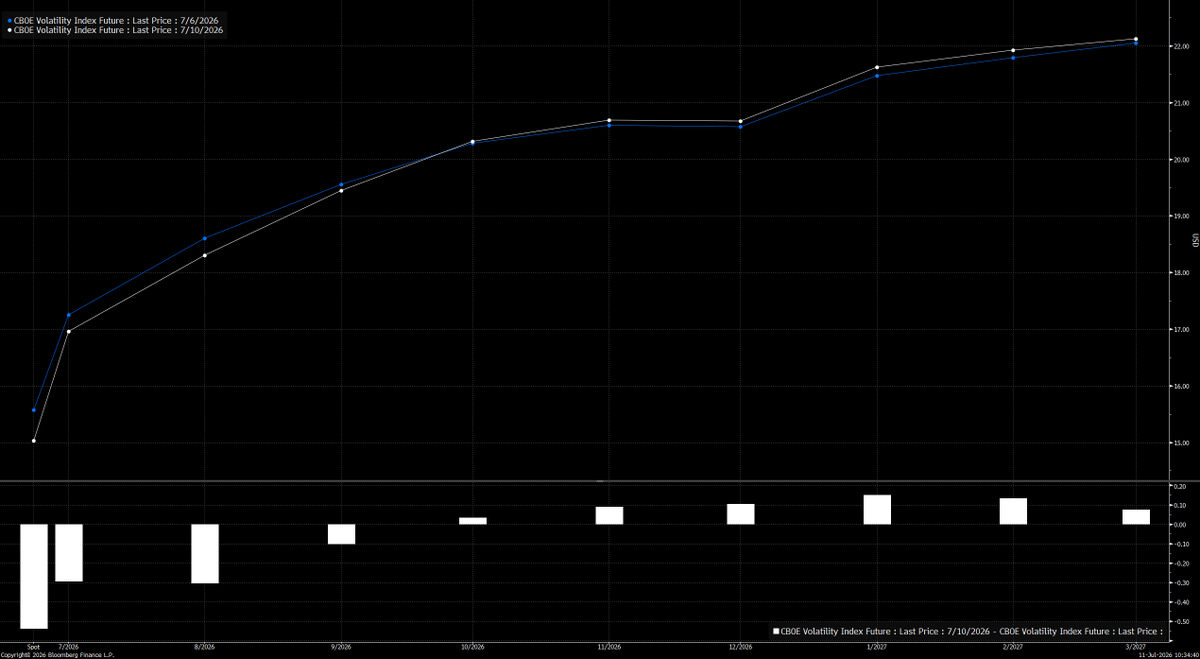Click the 7/2026 spread bar
The image size is (1200, 659).
[x=69, y=553]
